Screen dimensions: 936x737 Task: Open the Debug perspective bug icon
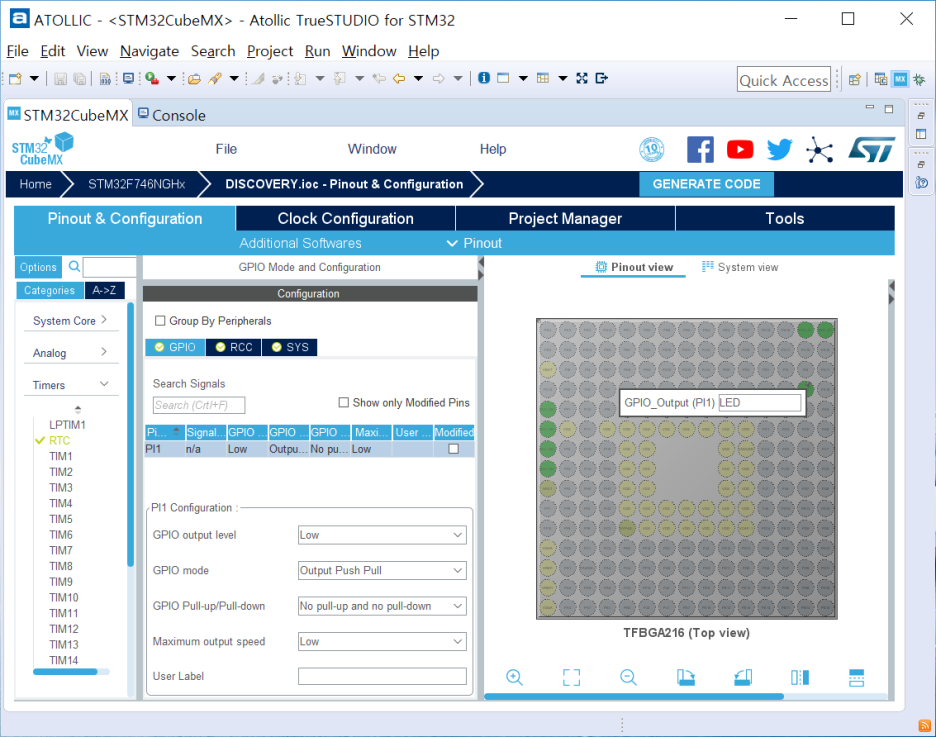pyautogui.click(x=919, y=79)
